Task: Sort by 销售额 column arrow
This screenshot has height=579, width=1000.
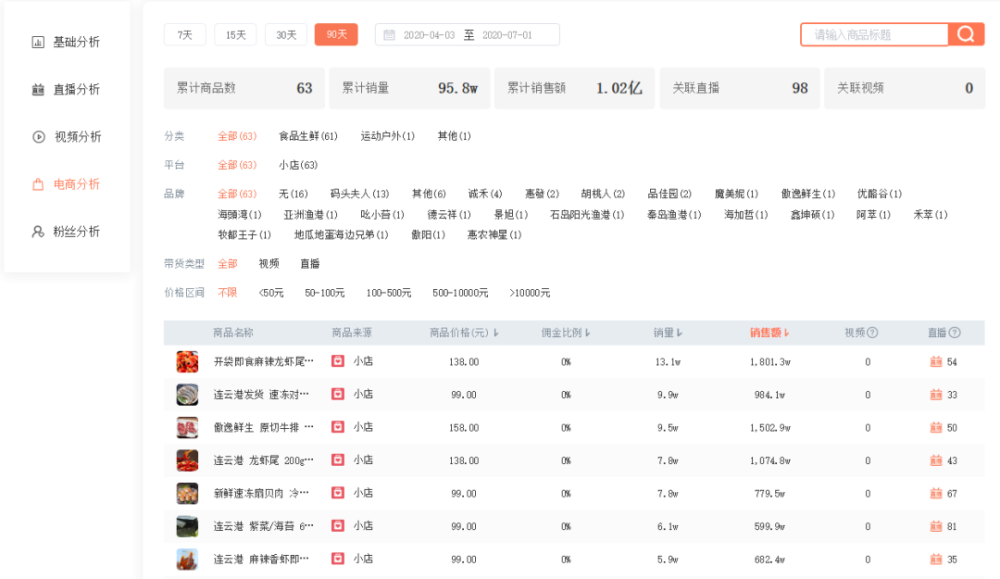Action: click(x=786, y=333)
